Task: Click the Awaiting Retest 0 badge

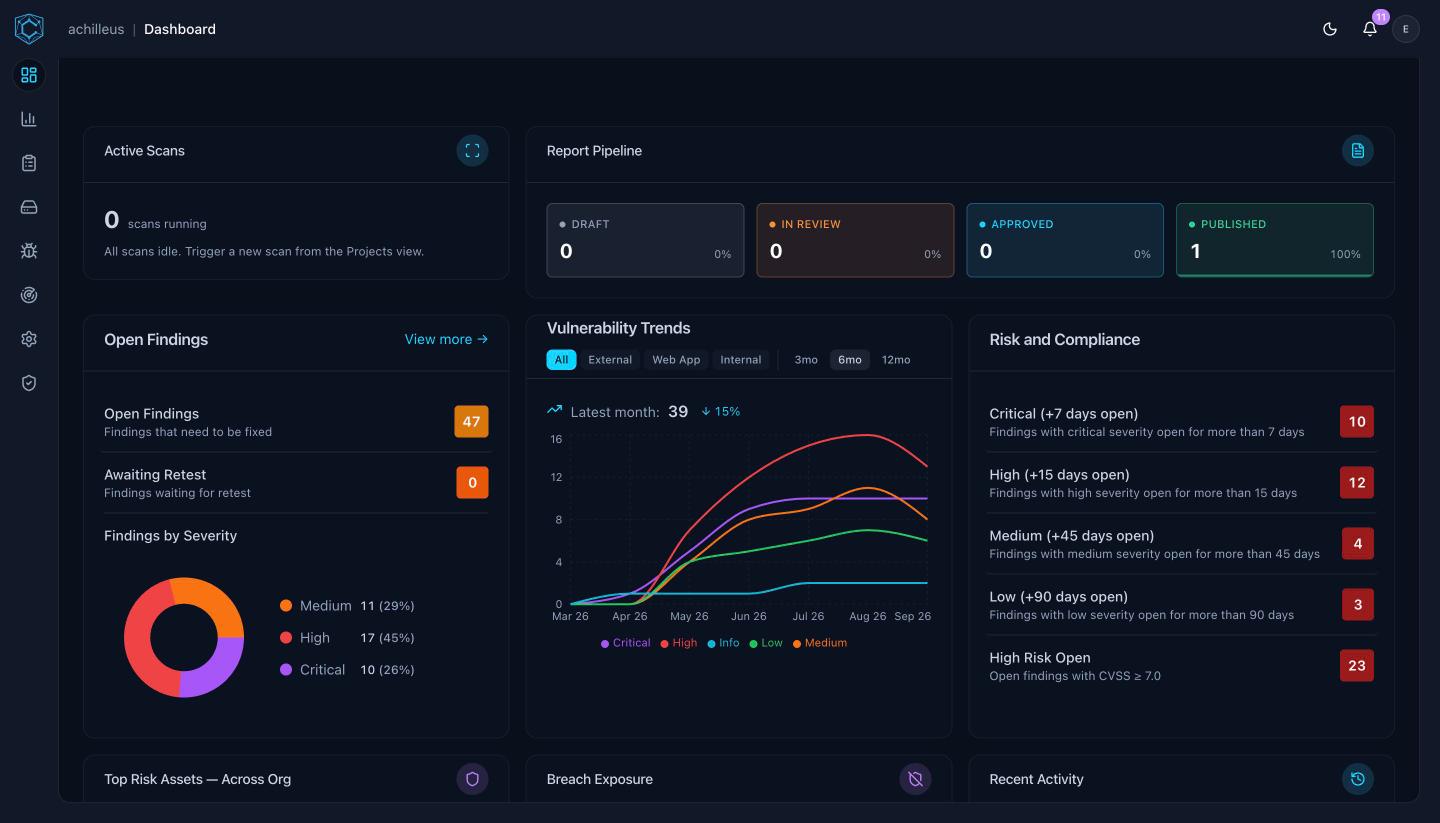Action: pyautogui.click(x=473, y=483)
